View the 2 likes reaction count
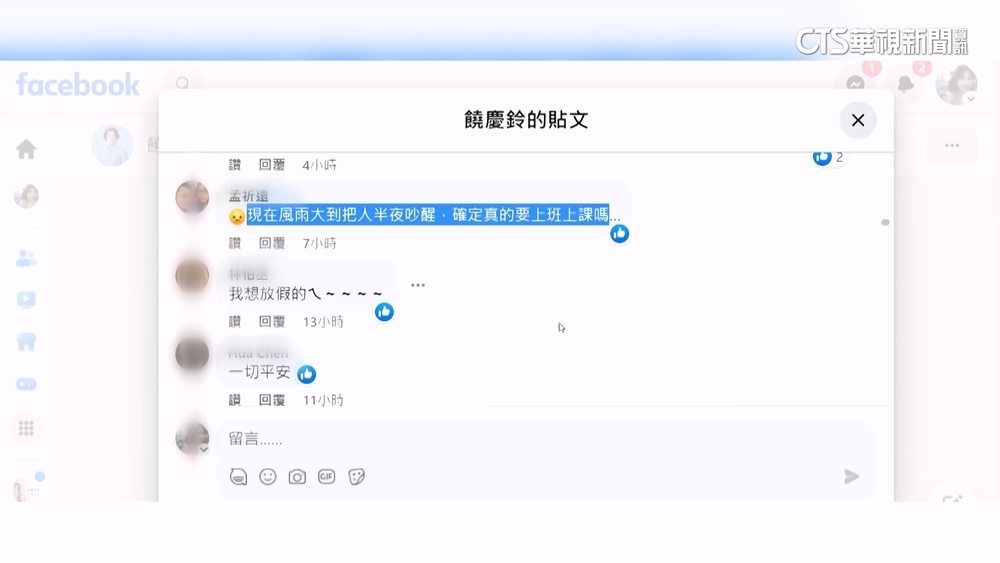The width and height of the screenshot is (1000, 563). click(x=828, y=157)
